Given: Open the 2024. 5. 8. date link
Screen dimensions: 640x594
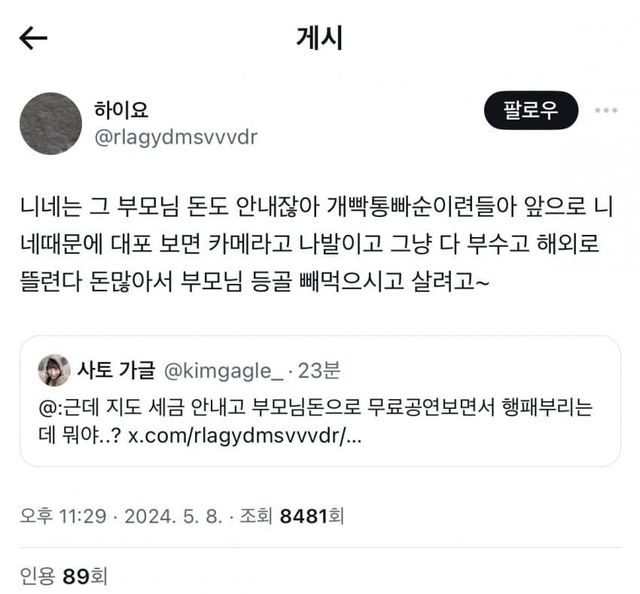Looking at the screenshot, I should pos(173,516).
